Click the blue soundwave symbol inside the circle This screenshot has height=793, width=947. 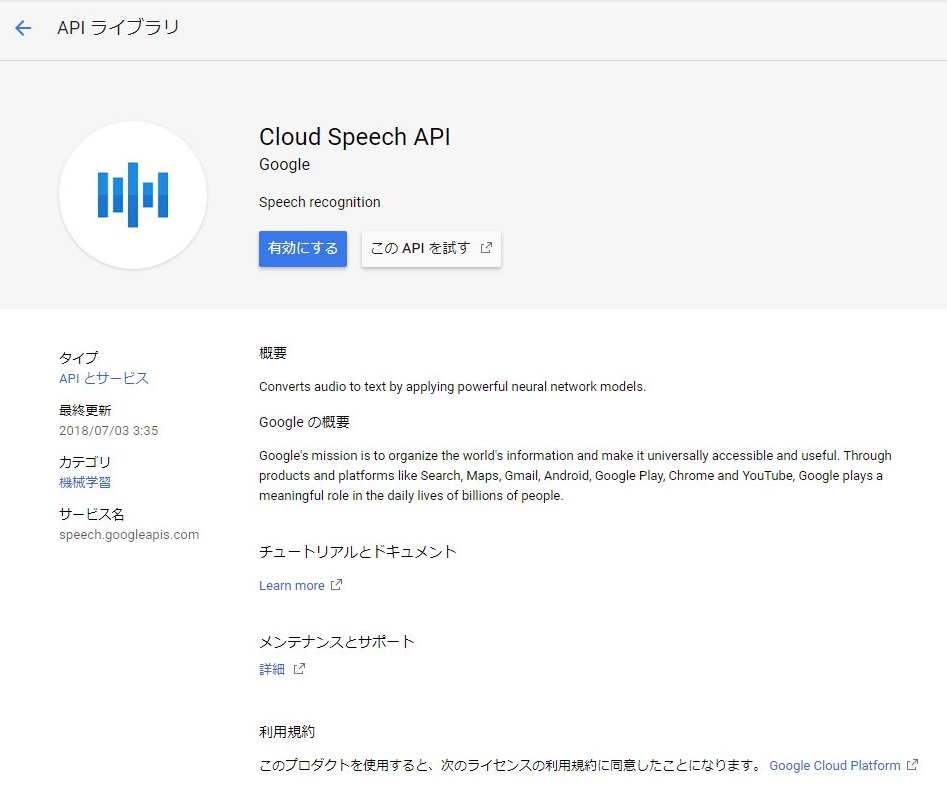coord(133,194)
